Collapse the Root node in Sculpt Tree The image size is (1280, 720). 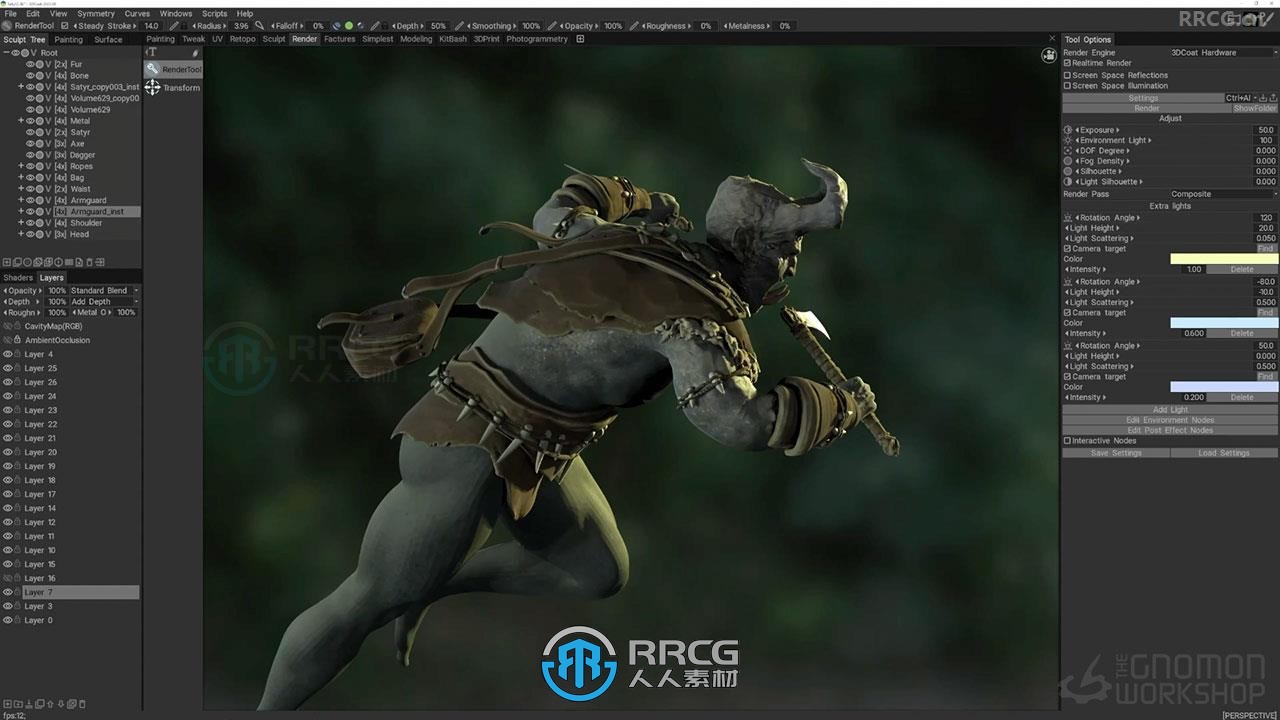pyautogui.click(x=6, y=53)
